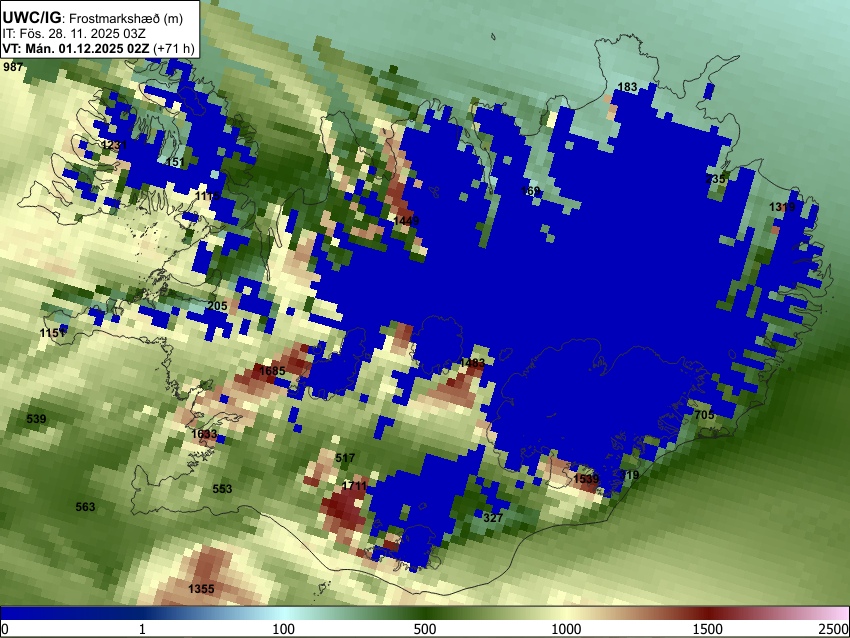Screen dimensions: 850x638
Task: Click the "1539" value in the southeast
Action: (587, 479)
